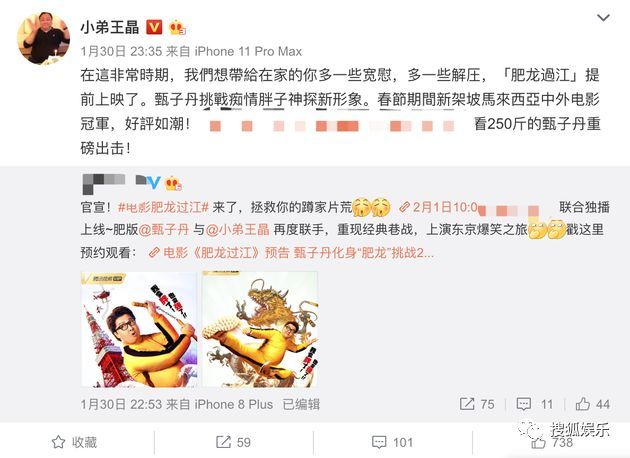
Task: View second poster with golden dragon
Action: (260, 329)
